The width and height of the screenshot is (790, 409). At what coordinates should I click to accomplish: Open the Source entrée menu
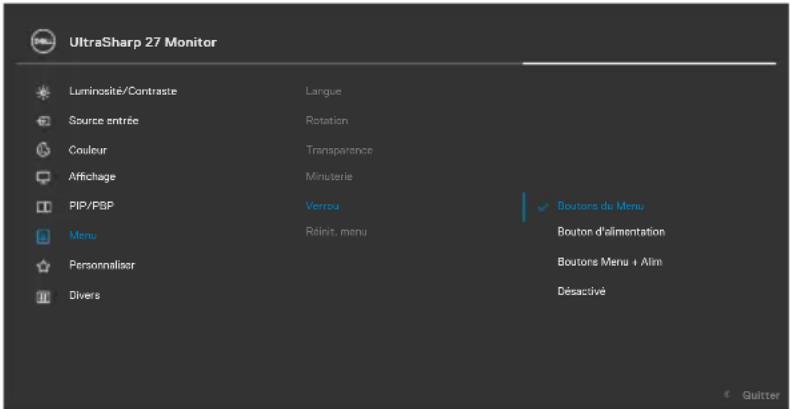coord(103,121)
